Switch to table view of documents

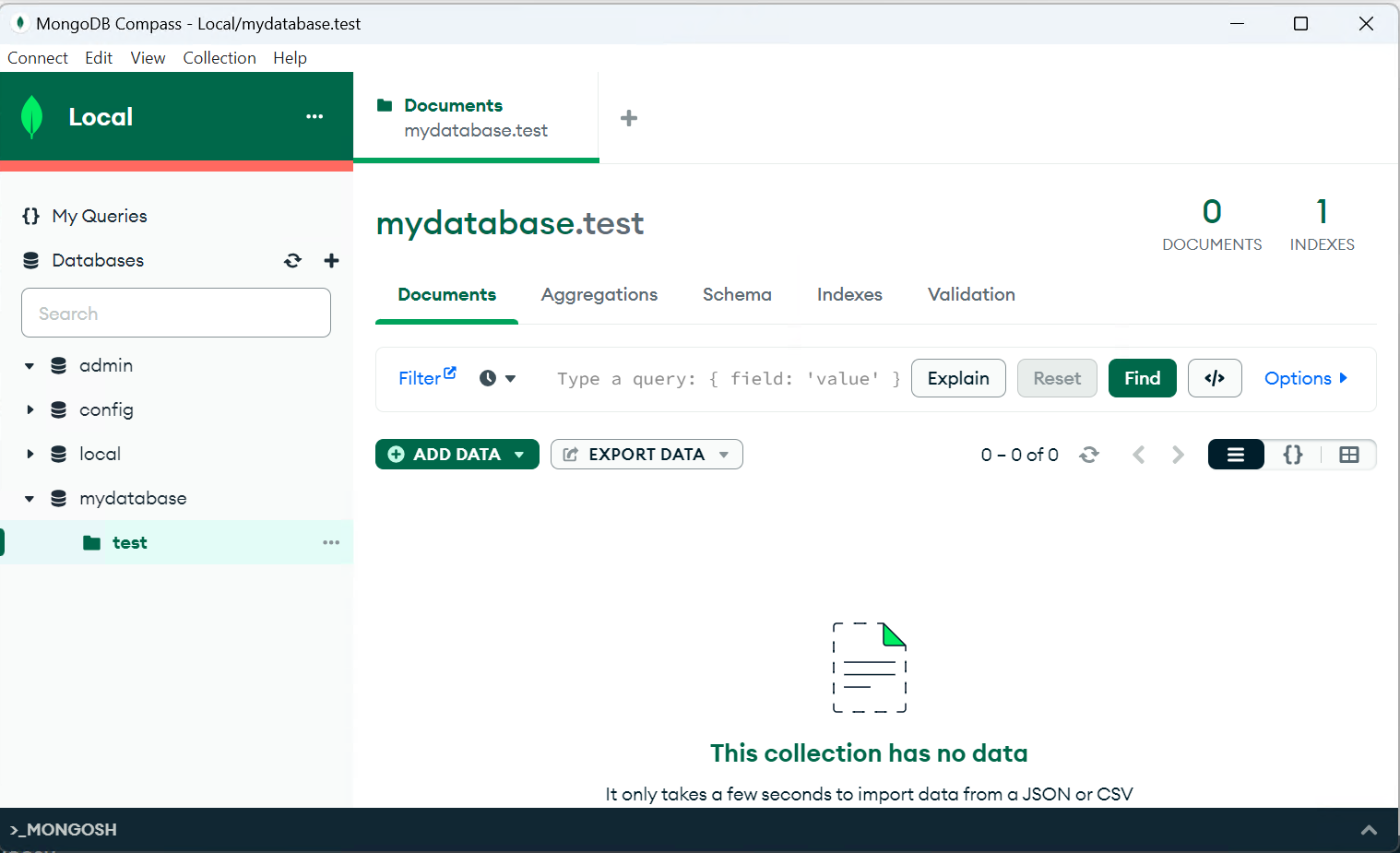coord(1349,455)
